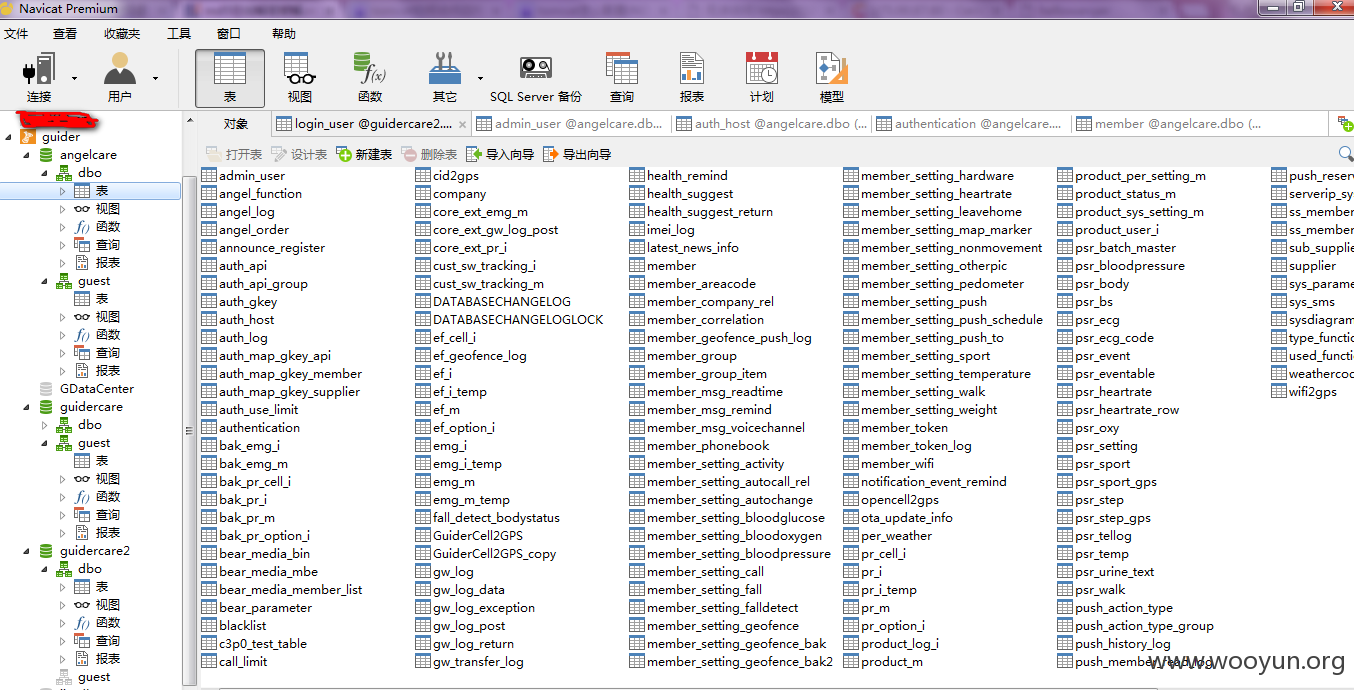
Task: Collapse the guidercare2 database node
Action: pyautogui.click(x=26, y=551)
